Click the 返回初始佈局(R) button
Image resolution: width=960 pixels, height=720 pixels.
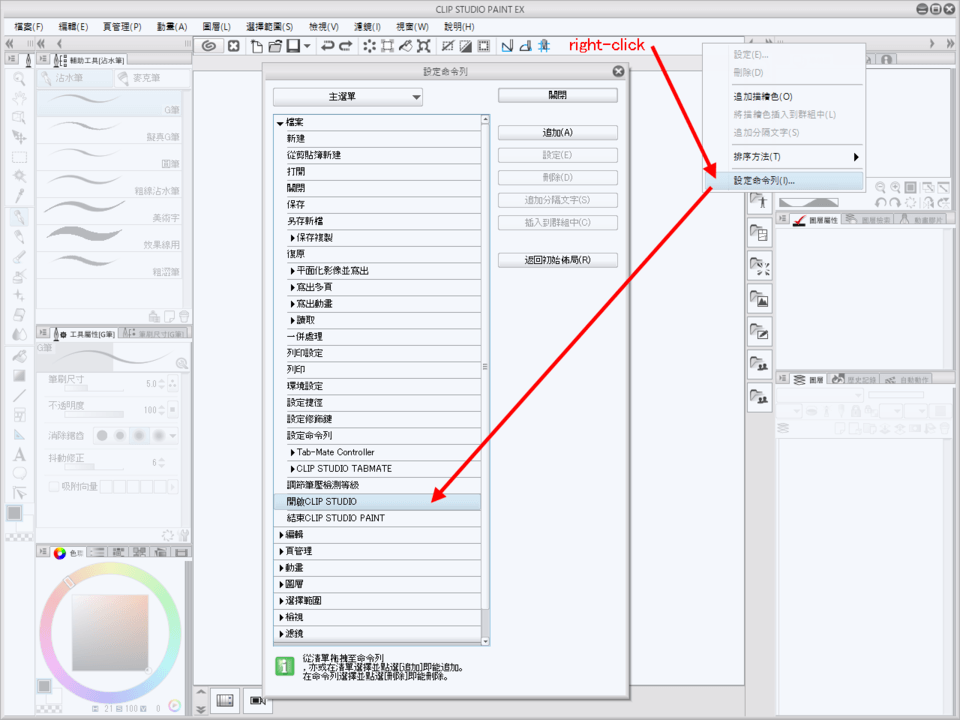(557, 260)
